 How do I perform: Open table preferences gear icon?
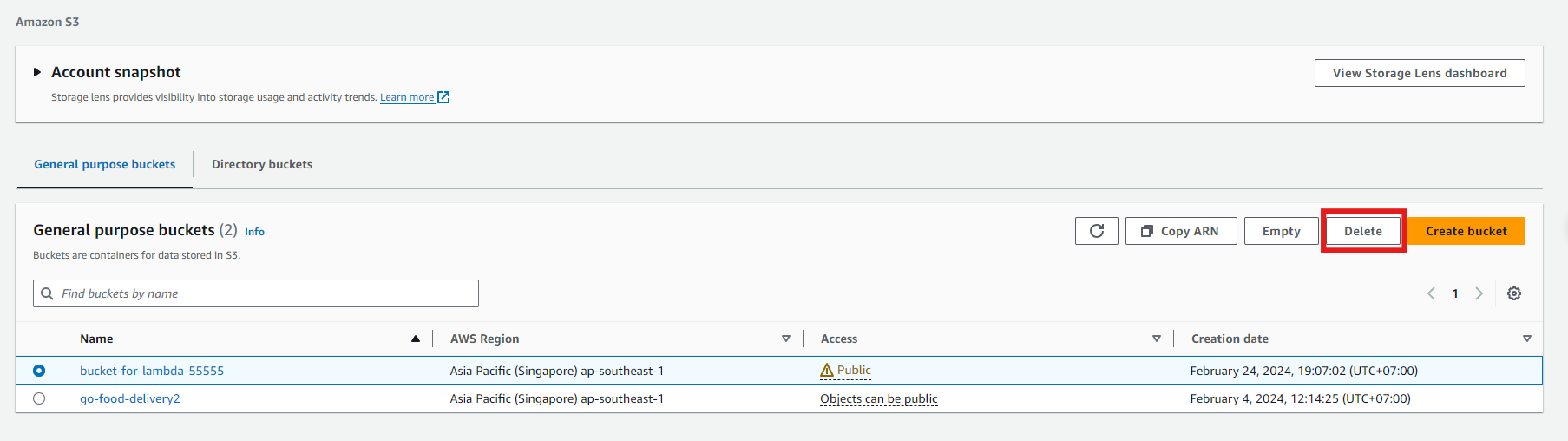coord(1514,293)
